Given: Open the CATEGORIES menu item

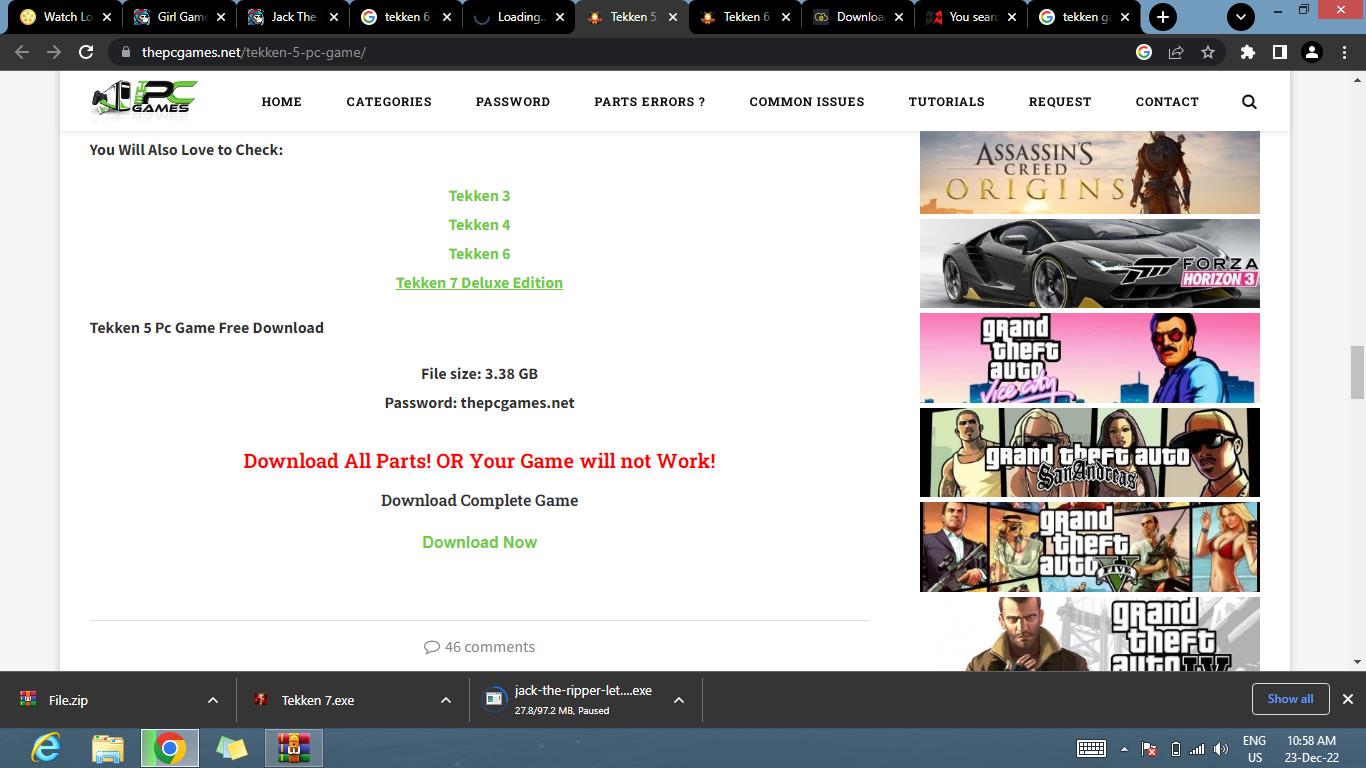Looking at the screenshot, I should (x=389, y=102).
